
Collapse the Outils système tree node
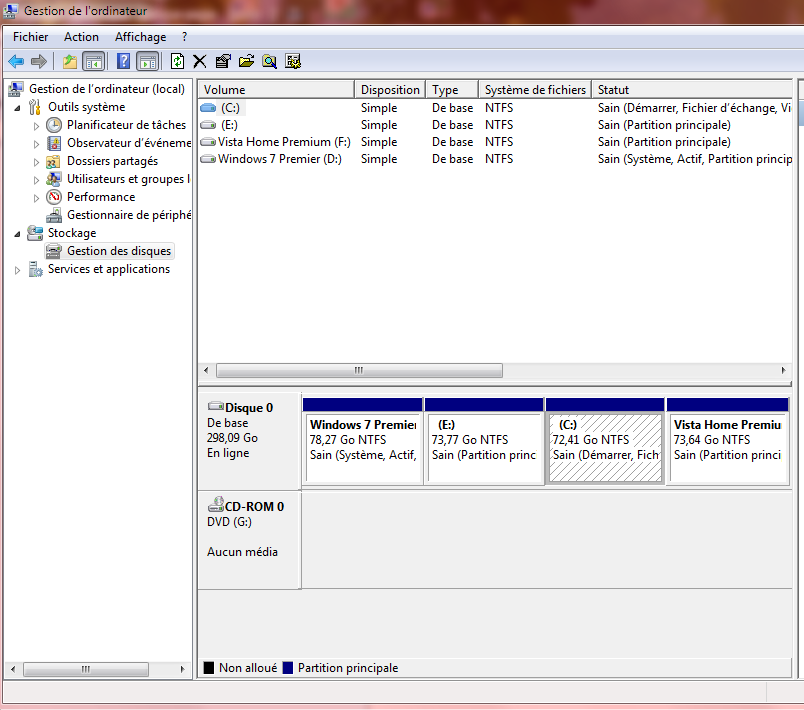(x=17, y=108)
